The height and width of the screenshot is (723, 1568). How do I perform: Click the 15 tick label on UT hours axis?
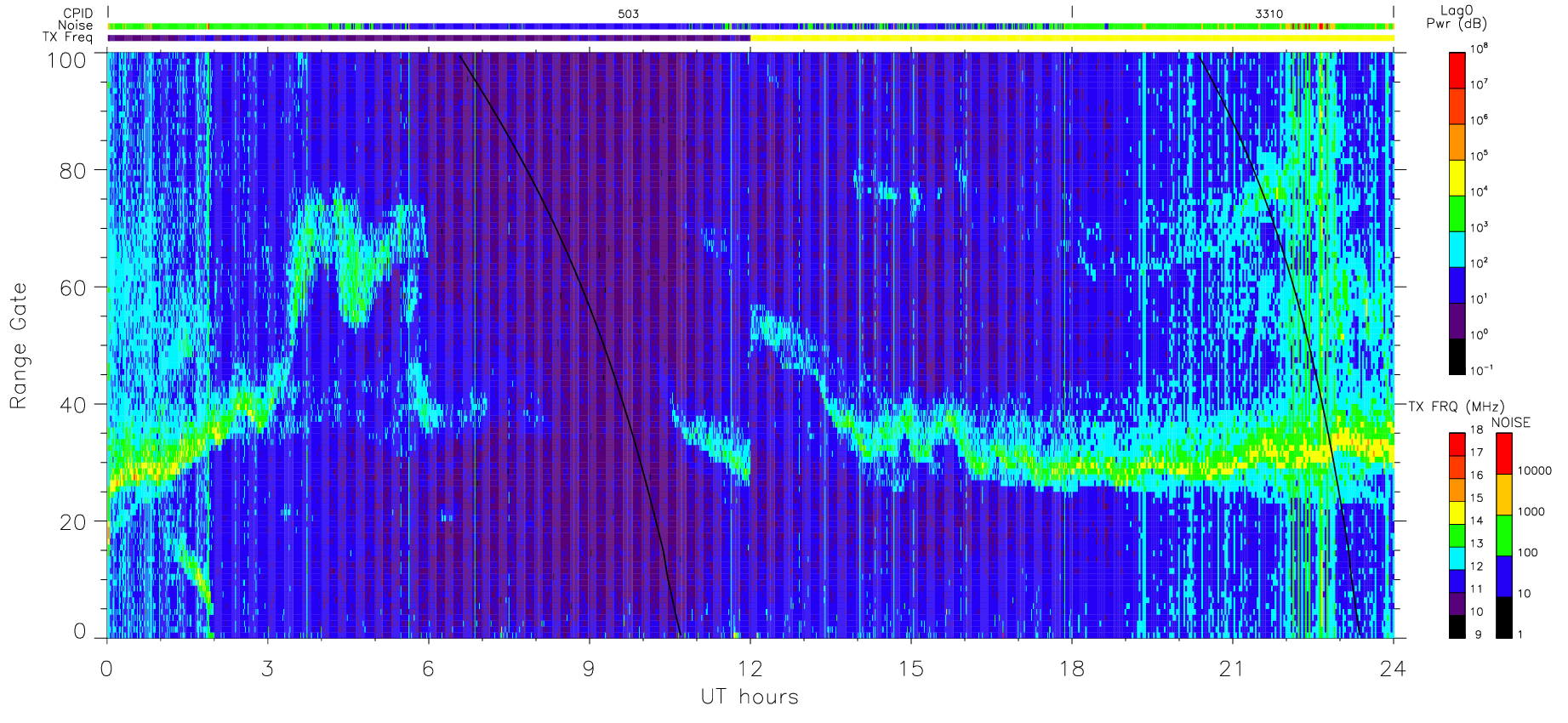coord(910,669)
